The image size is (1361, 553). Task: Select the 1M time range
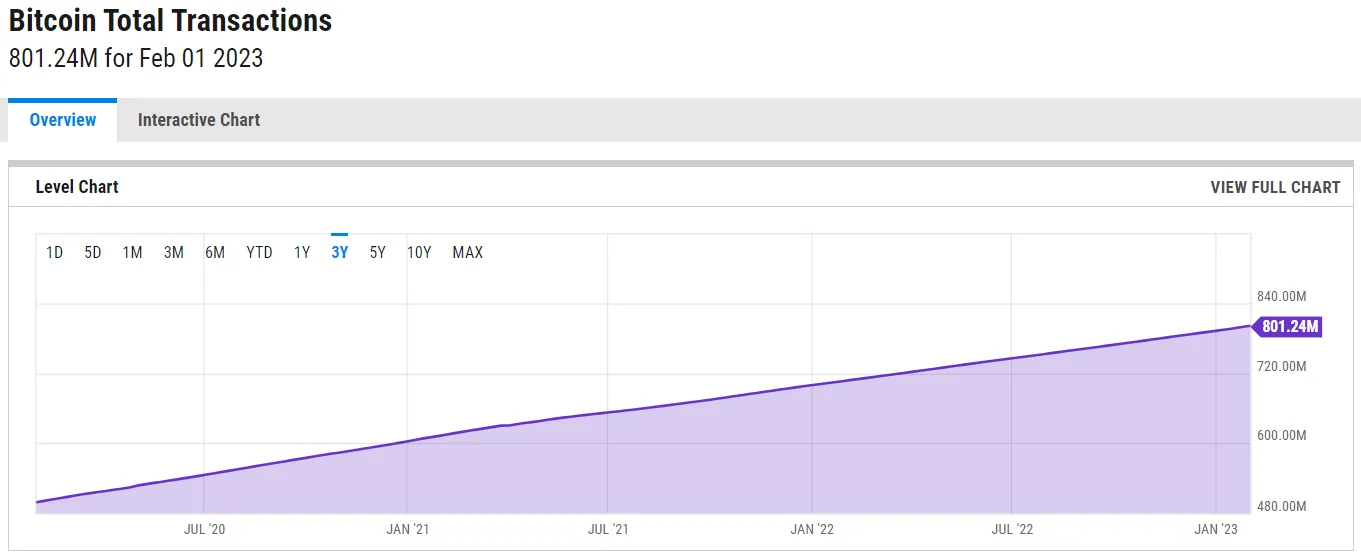pyautogui.click(x=132, y=252)
